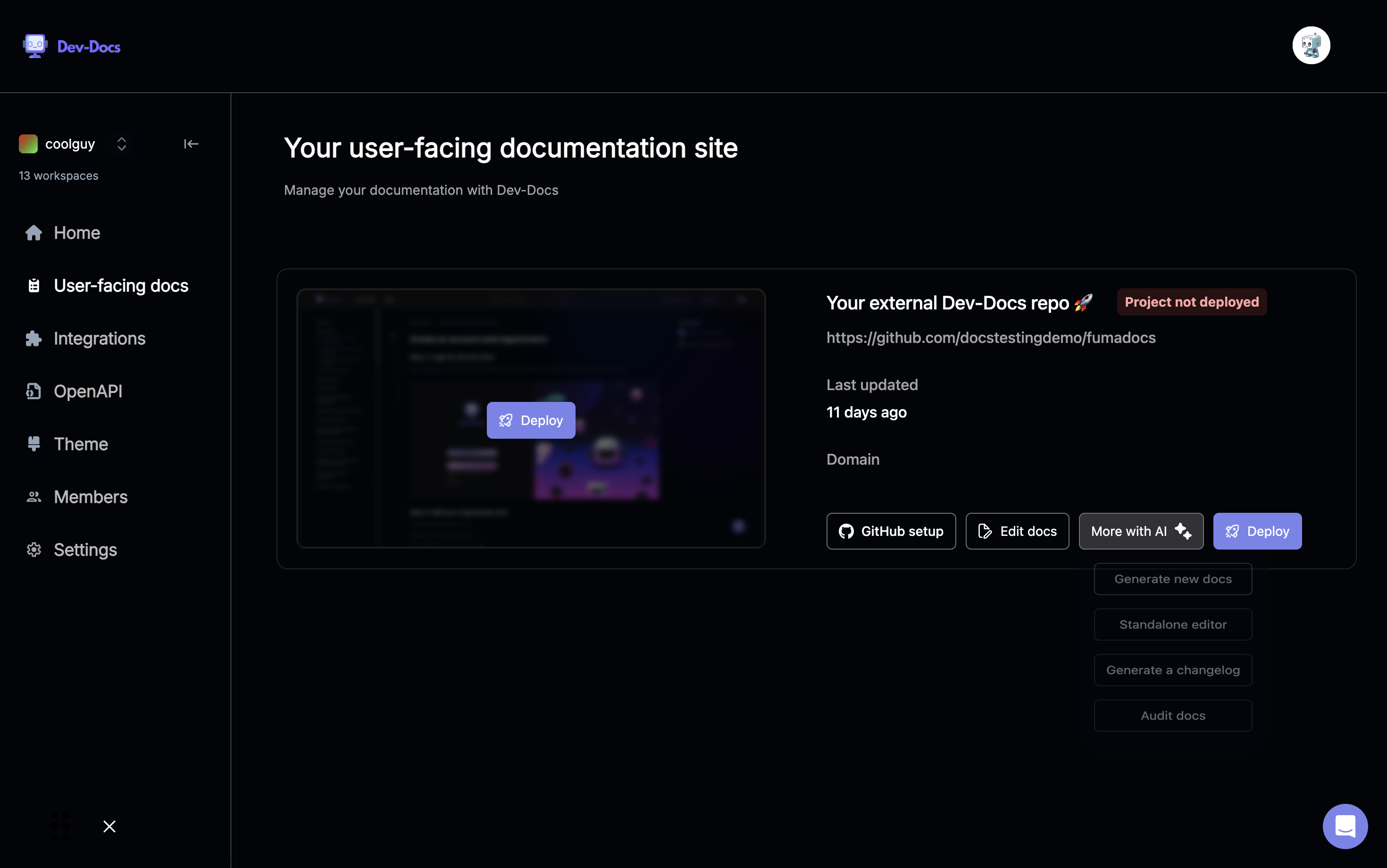
Task: Select Audit docs from the AI menu
Action: [1172, 715]
